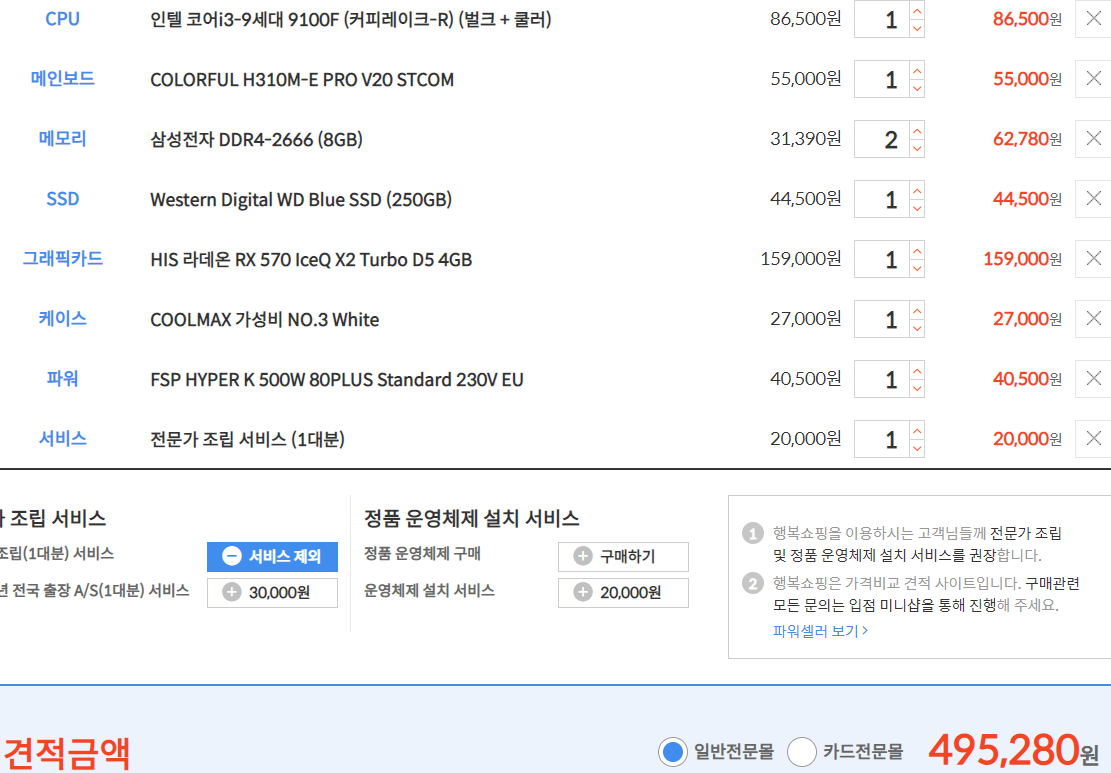Select the 일반전문몰 radio button

click(x=672, y=752)
